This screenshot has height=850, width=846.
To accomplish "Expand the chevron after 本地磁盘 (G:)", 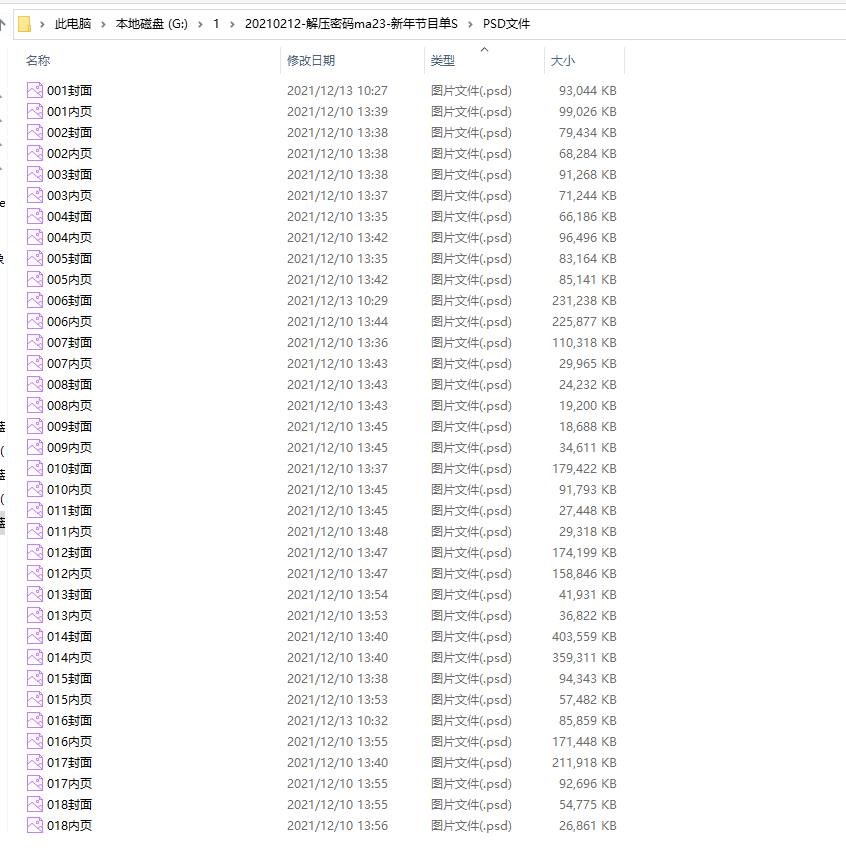I will pyautogui.click(x=201, y=24).
